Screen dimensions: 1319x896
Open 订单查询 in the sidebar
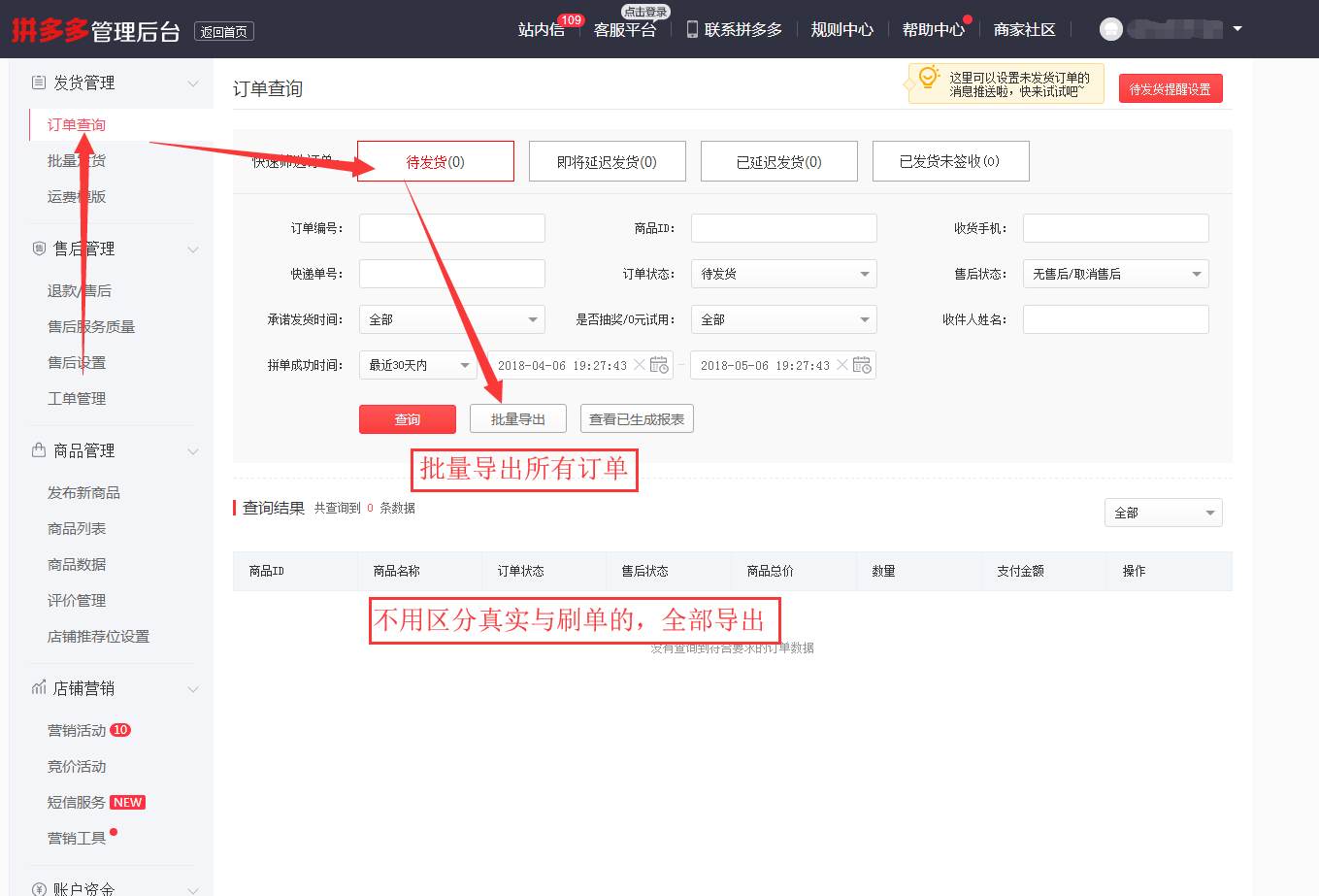77,125
